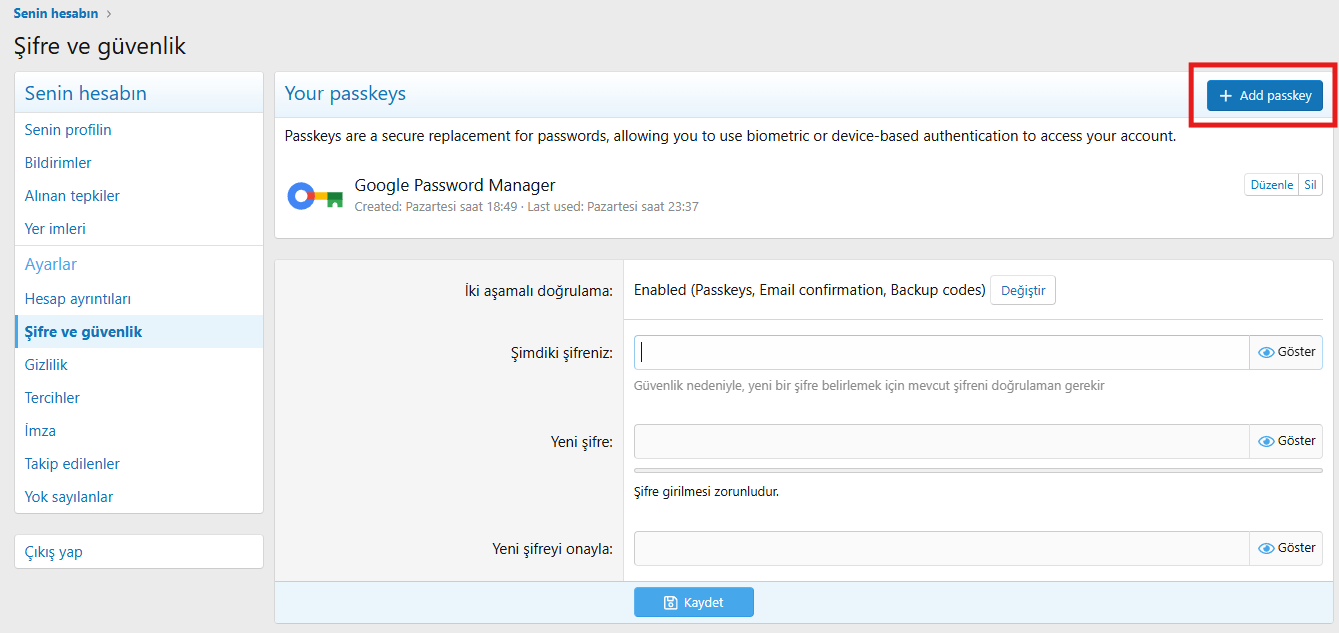The width and height of the screenshot is (1339, 633).
Task: Click the Yeni şifreyi onayla input field
Action: (940, 548)
